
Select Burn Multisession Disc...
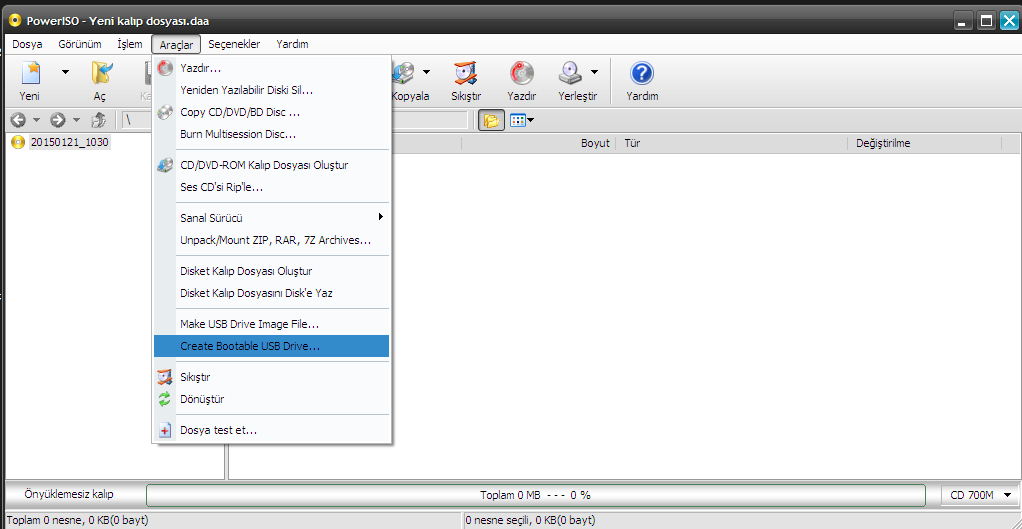pyautogui.click(x=271, y=134)
